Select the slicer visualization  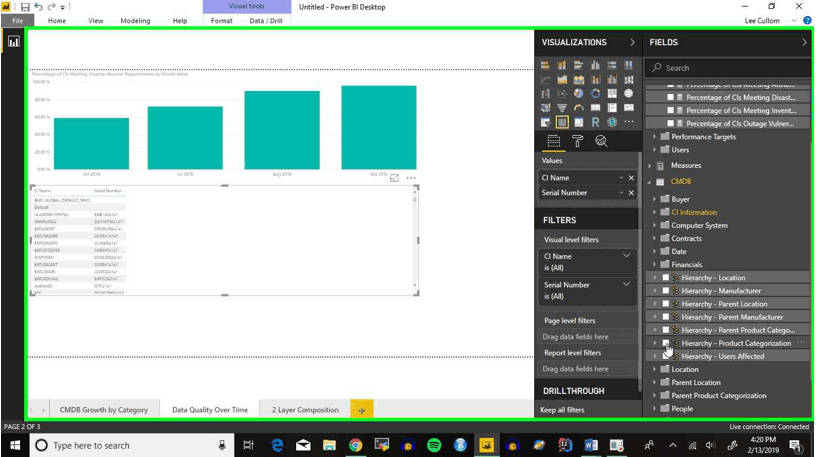click(545, 122)
